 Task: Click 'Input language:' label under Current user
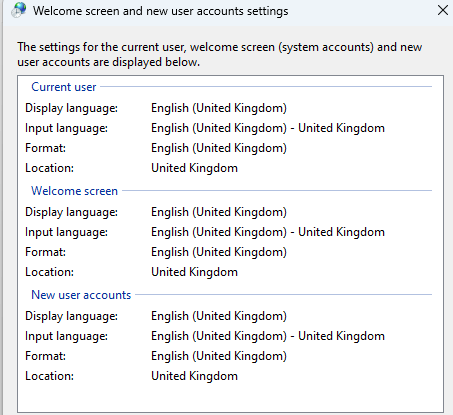coord(66,128)
